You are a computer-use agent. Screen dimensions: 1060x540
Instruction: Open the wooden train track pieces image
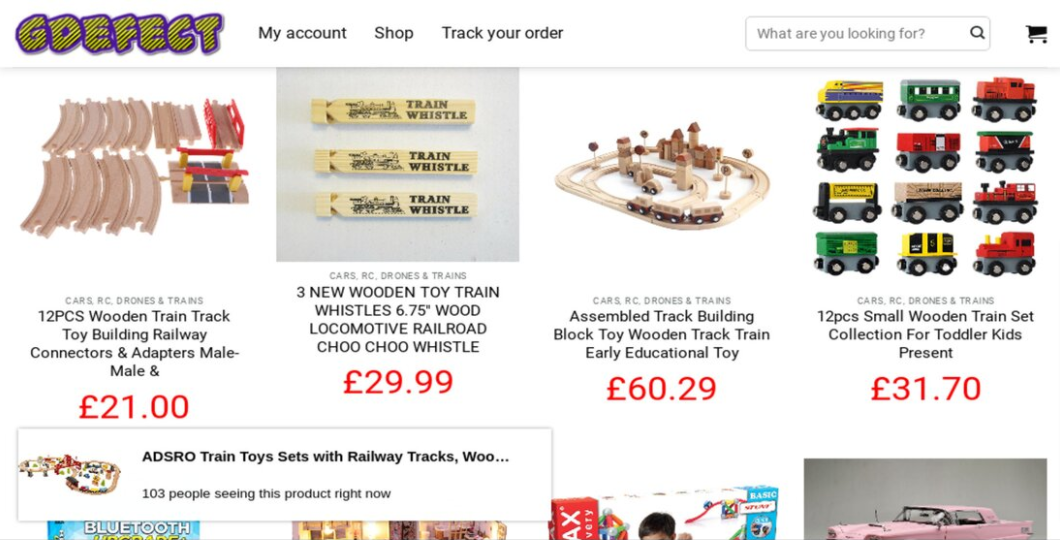click(134, 165)
